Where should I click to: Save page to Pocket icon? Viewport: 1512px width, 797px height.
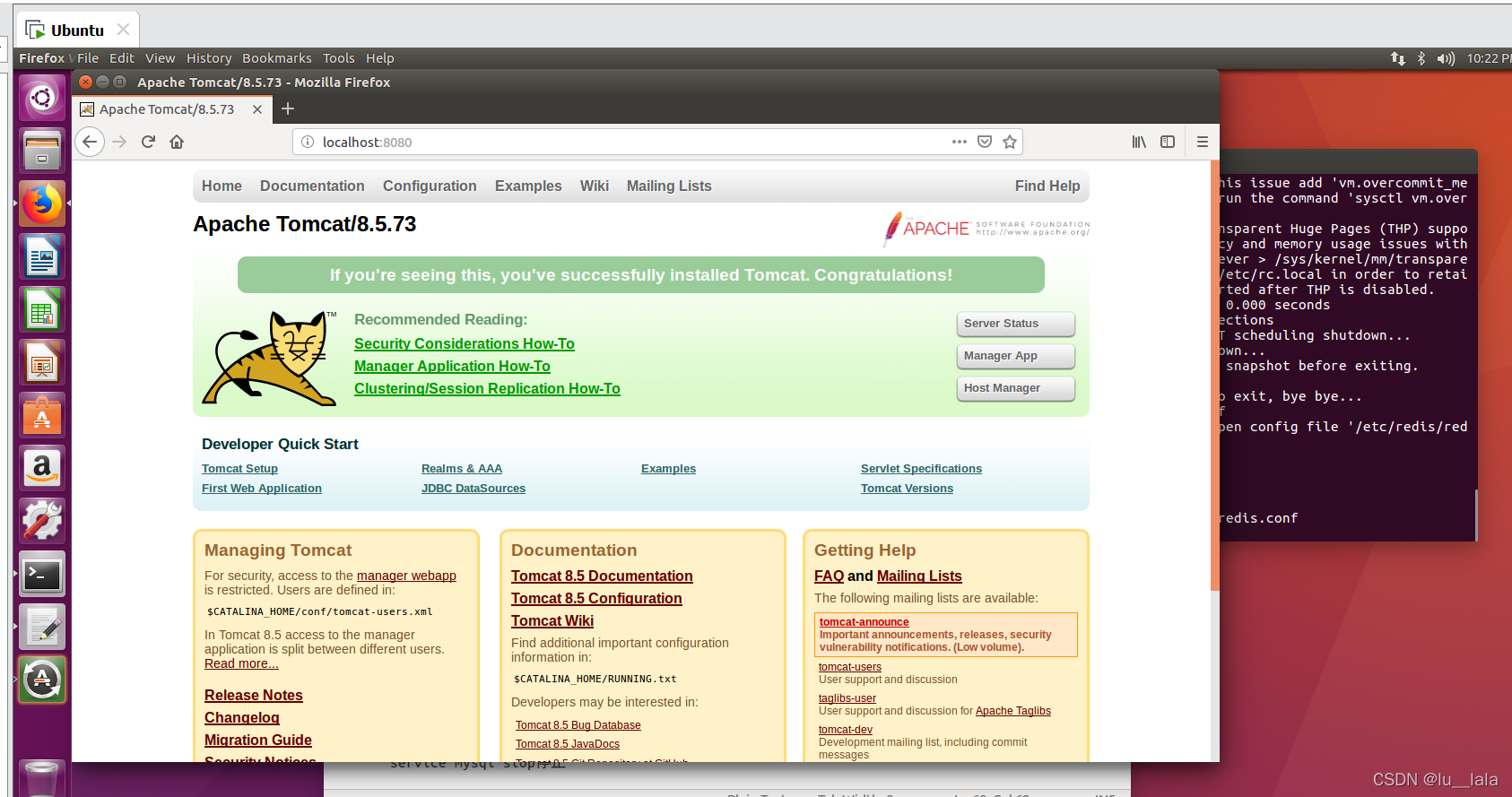[985, 142]
